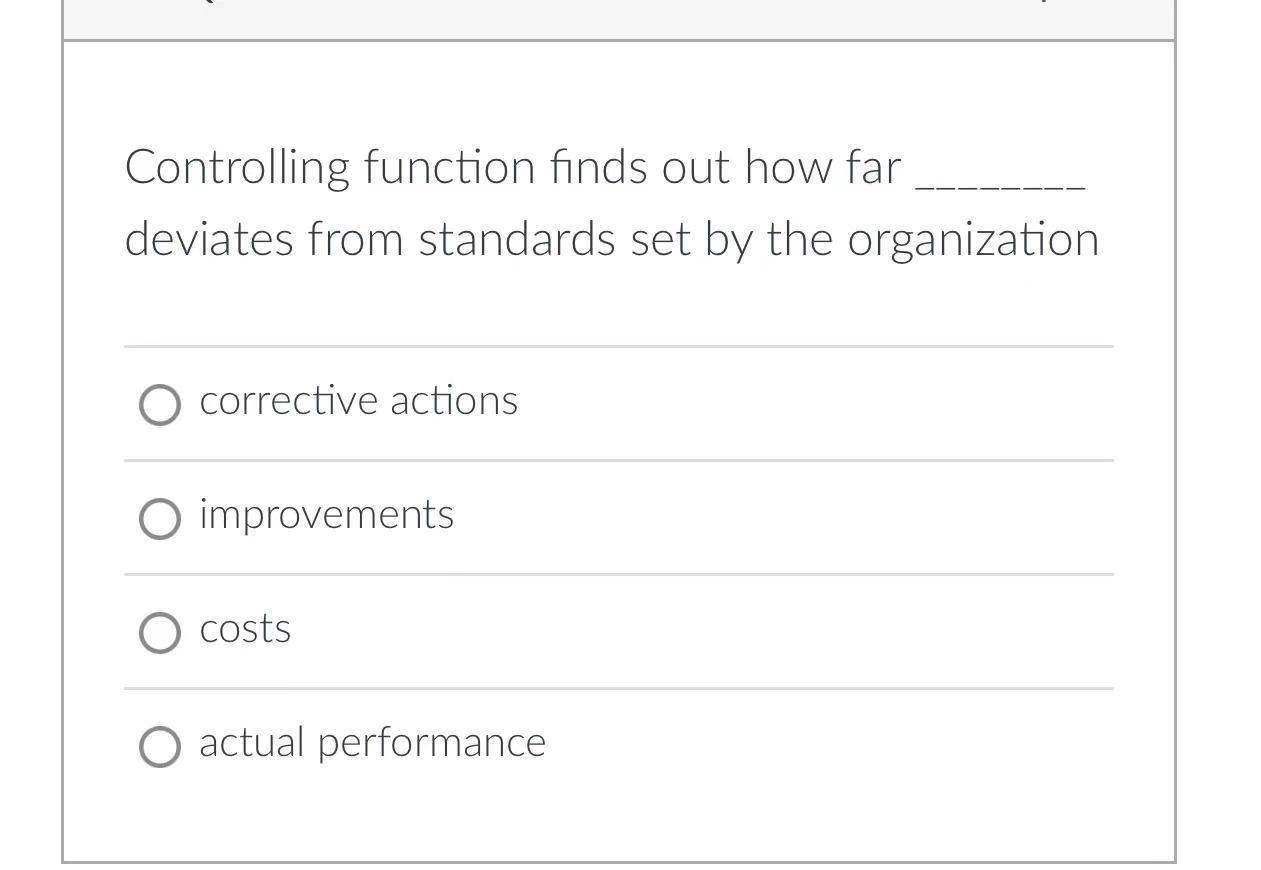Select the 'actual performance' radio button
Screen dimensions: 1261x870
[159, 746]
